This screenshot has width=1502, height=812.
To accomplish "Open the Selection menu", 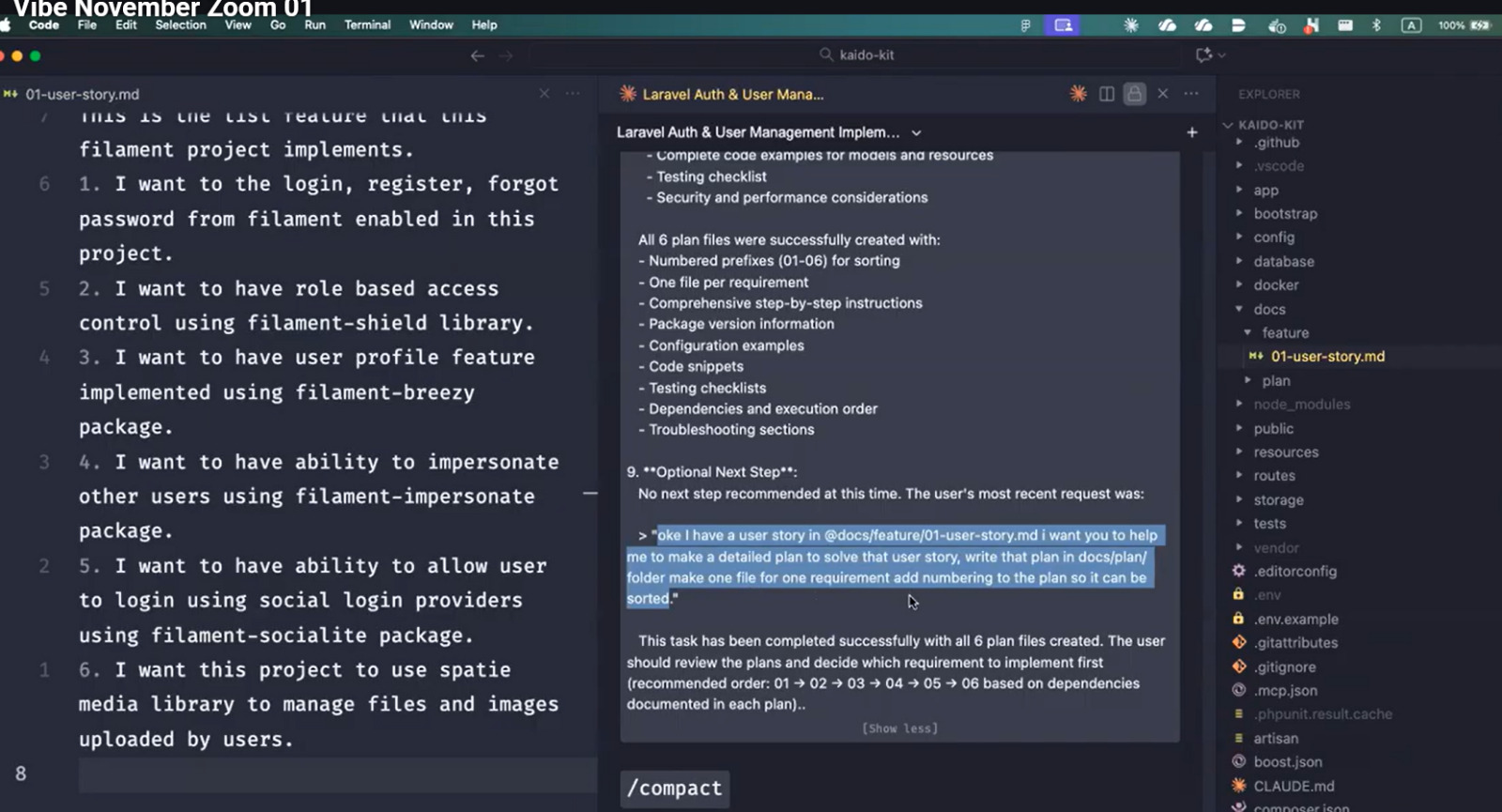I will click(180, 25).
